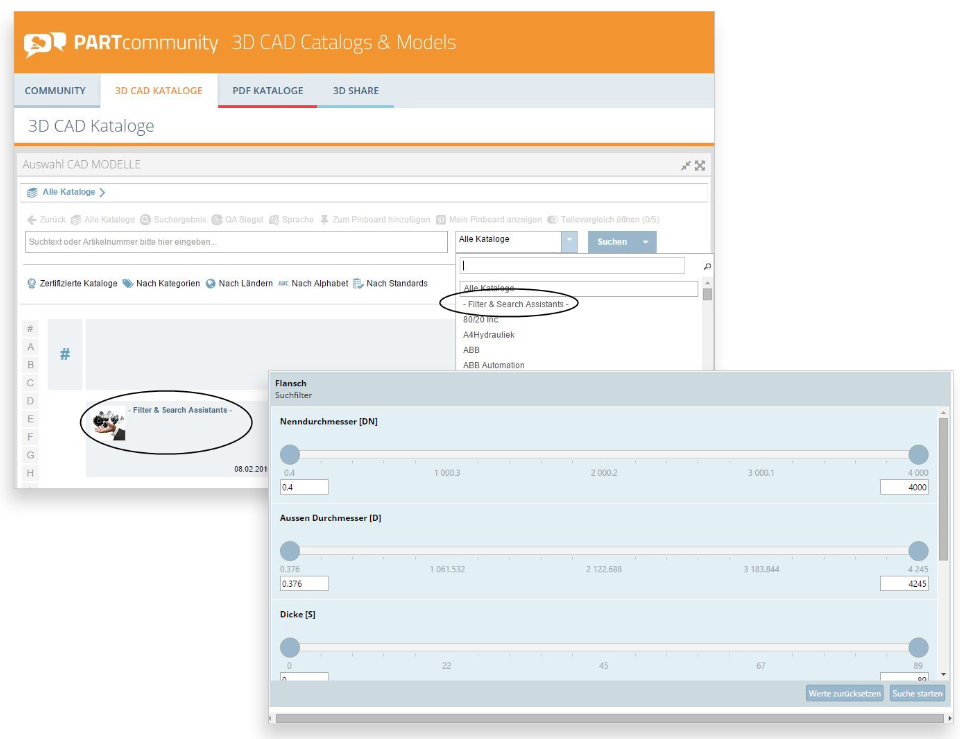Jump to letter G in index
This screenshot has width=960, height=739.
point(30,455)
